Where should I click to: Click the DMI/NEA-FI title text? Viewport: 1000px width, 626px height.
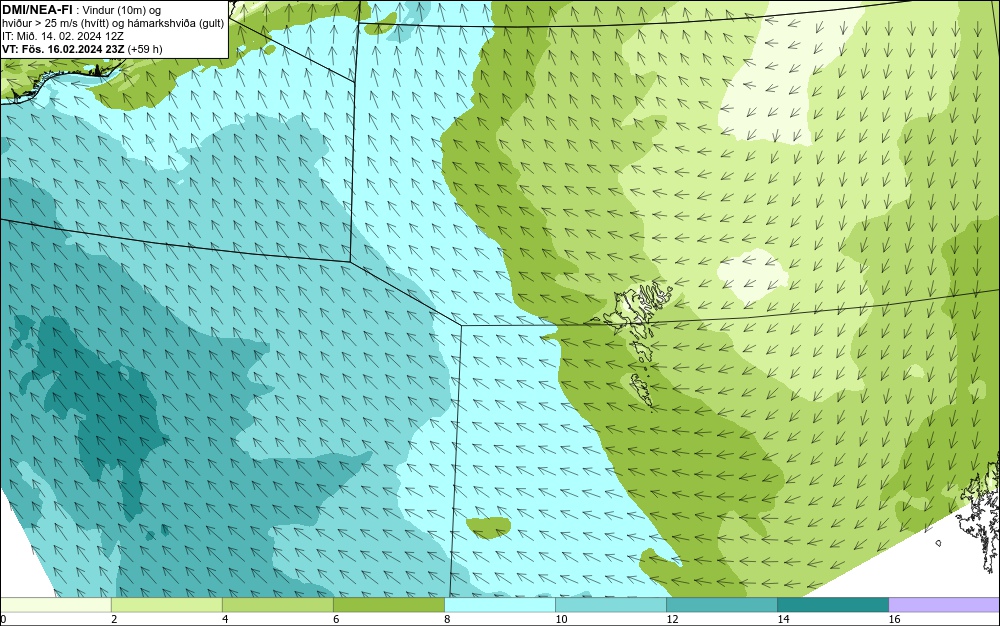pyautogui.click(x=37, y=10)
